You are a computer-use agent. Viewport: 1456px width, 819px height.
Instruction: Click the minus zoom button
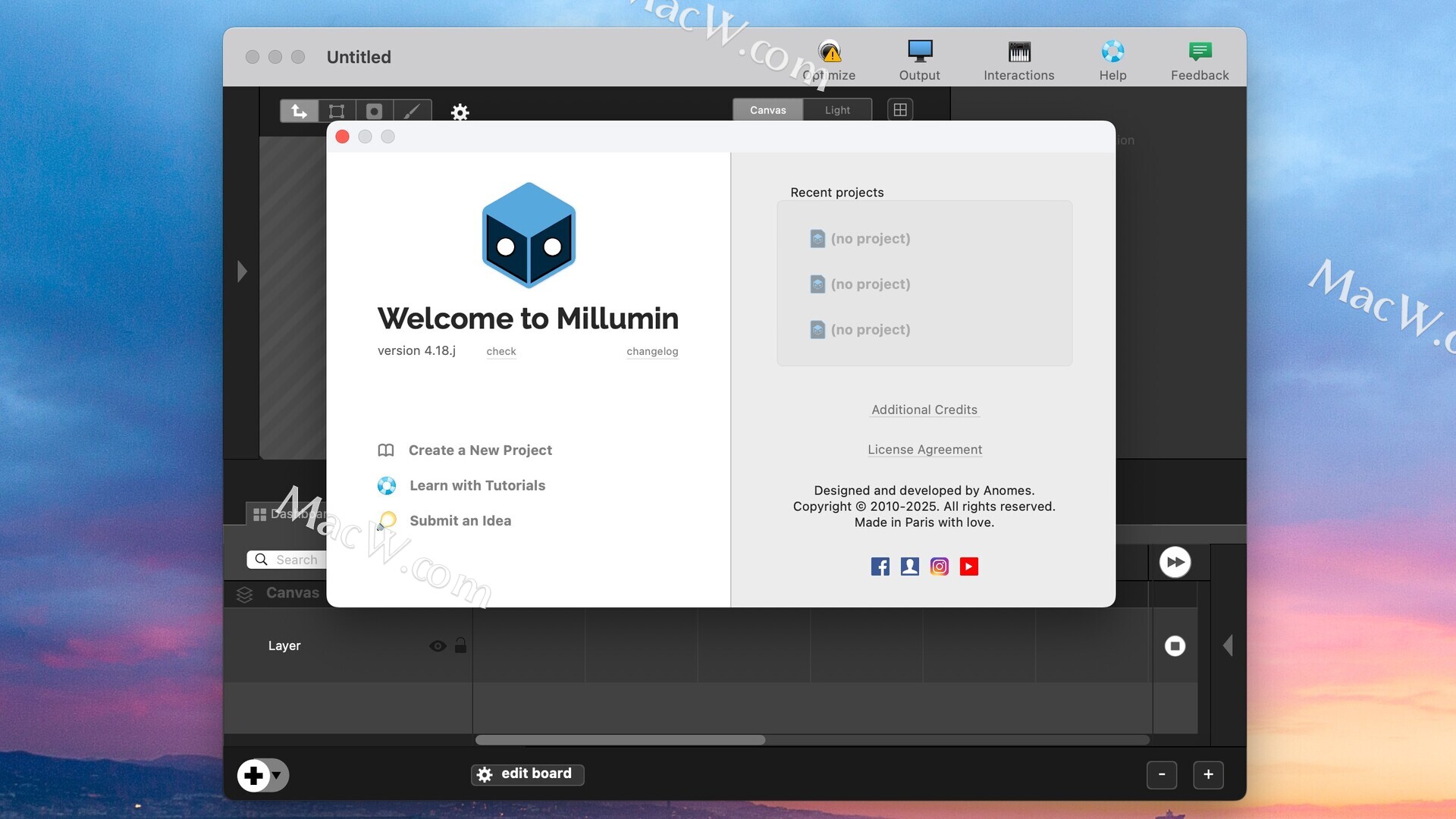pyautogui.click(x=1161, y=774)
